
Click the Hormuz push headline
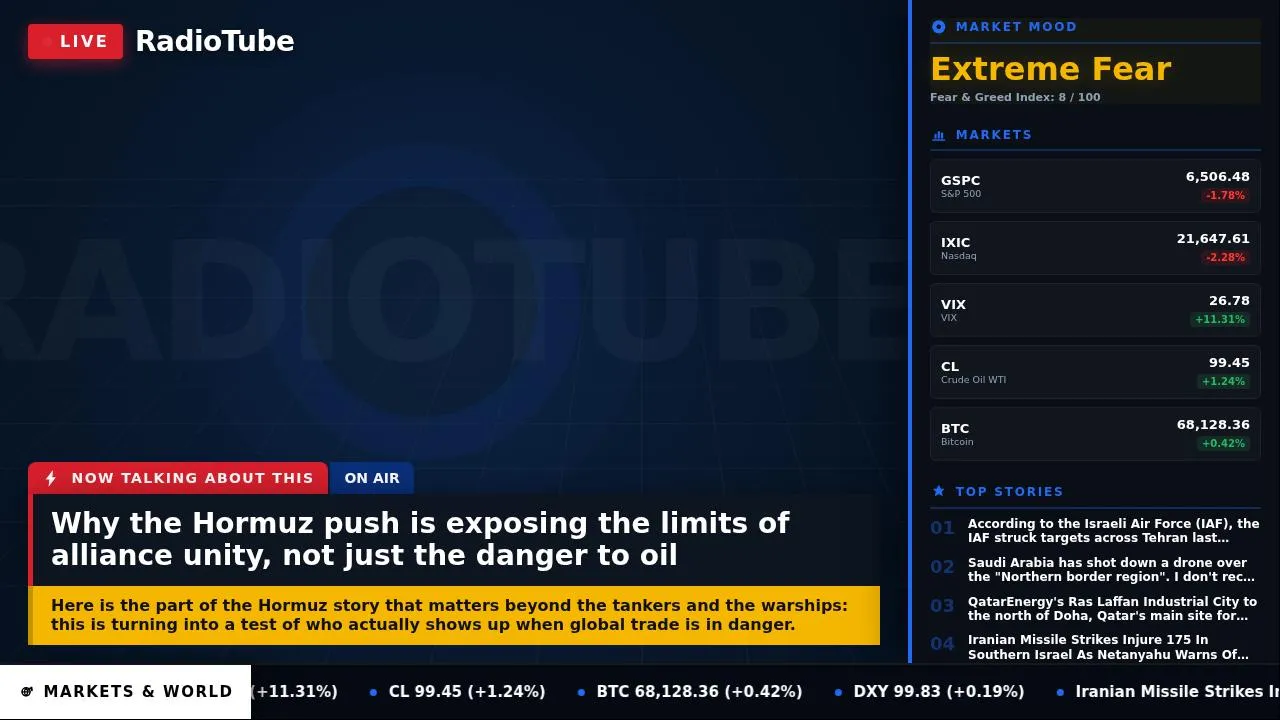tap(420, 539)
